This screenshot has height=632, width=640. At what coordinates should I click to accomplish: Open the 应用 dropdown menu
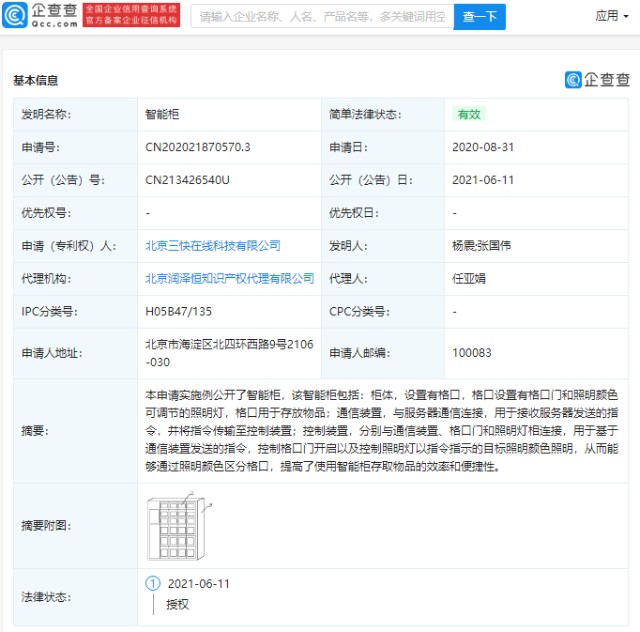click(x=611, y=16)
